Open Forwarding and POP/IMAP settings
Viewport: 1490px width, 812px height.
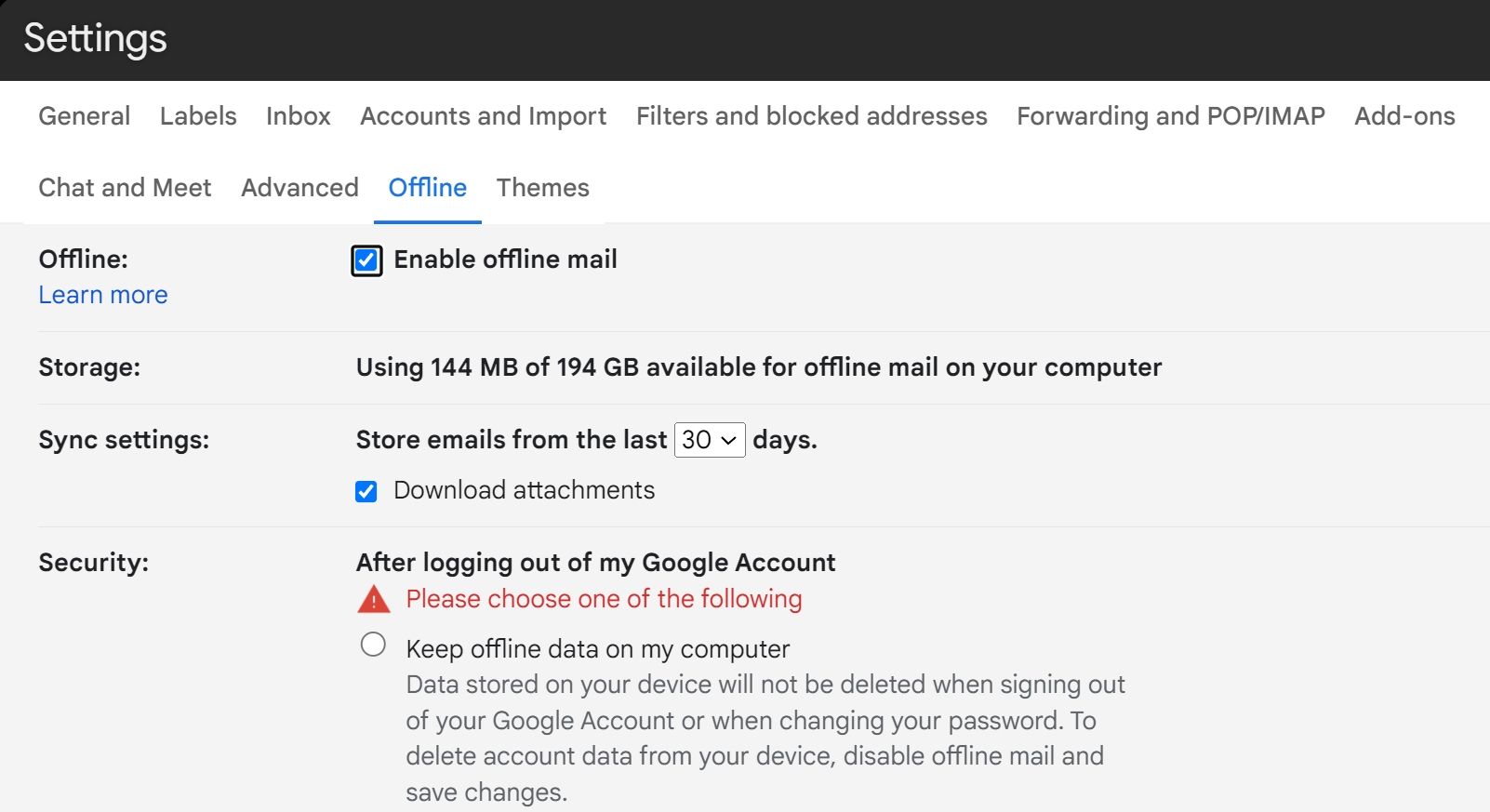(1171, 116)
